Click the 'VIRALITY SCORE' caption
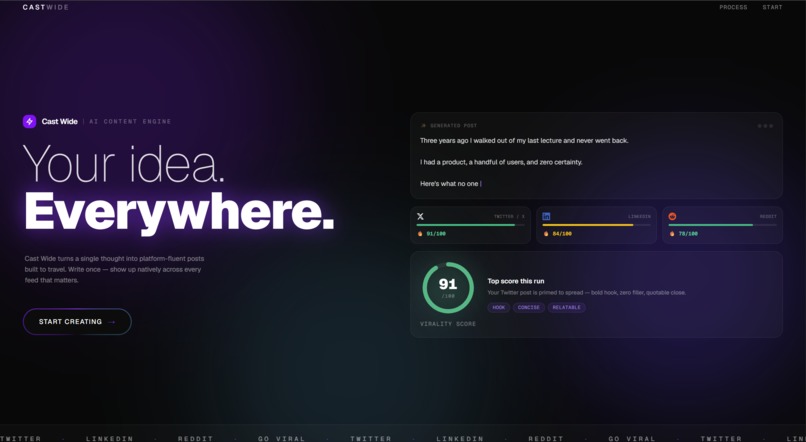 coord(448,324)
